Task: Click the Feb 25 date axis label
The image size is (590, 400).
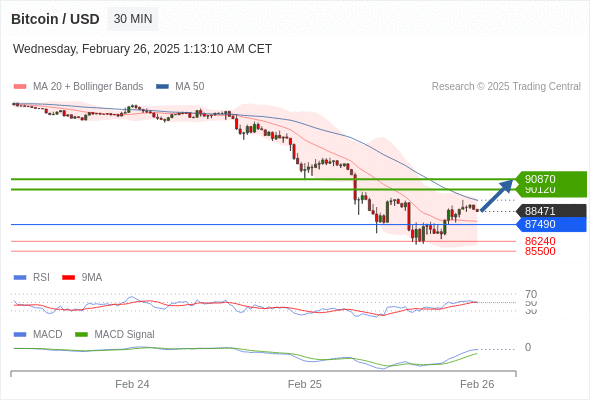Action: pyautogui.click(x=304, y=384)
